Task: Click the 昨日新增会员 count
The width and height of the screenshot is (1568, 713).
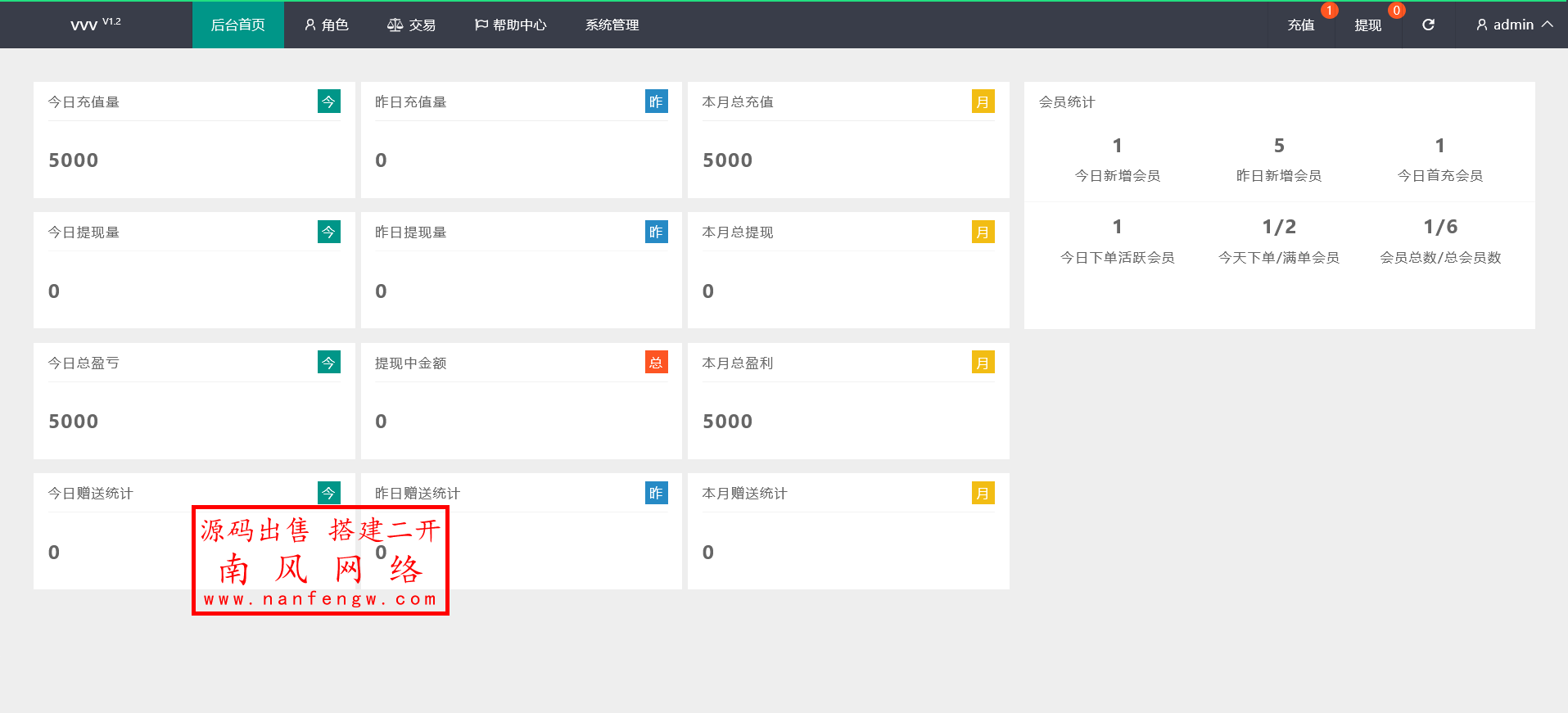Action: pos(1278,146)
